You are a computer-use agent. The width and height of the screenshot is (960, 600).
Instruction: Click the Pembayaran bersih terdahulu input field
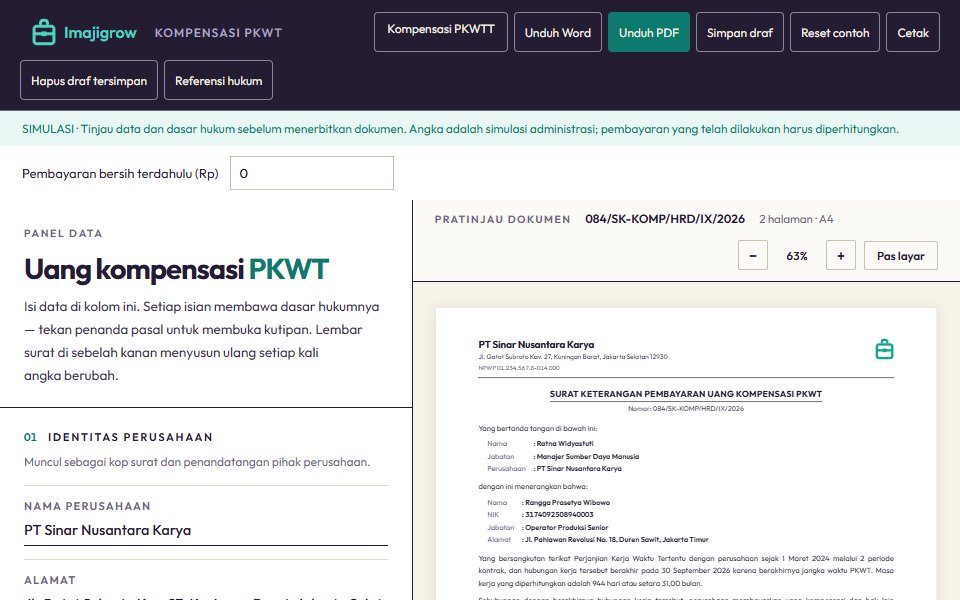point(312,173)
